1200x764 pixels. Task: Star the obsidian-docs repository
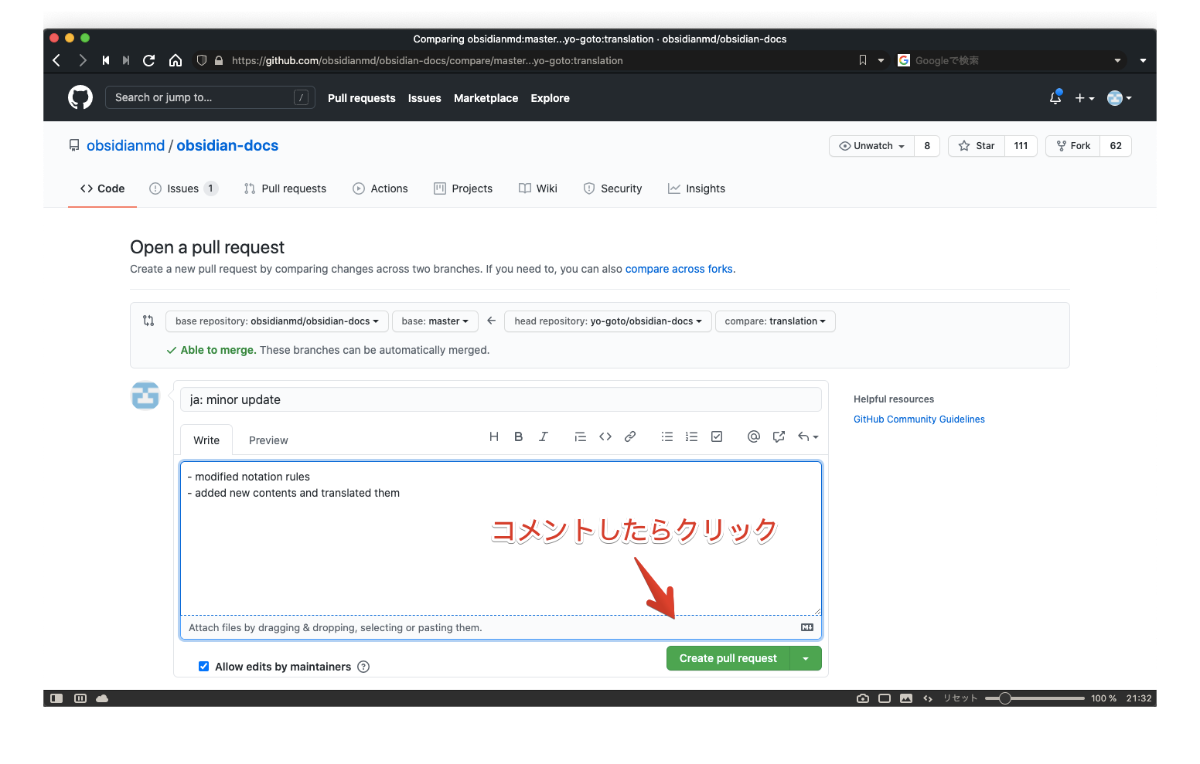976,146
